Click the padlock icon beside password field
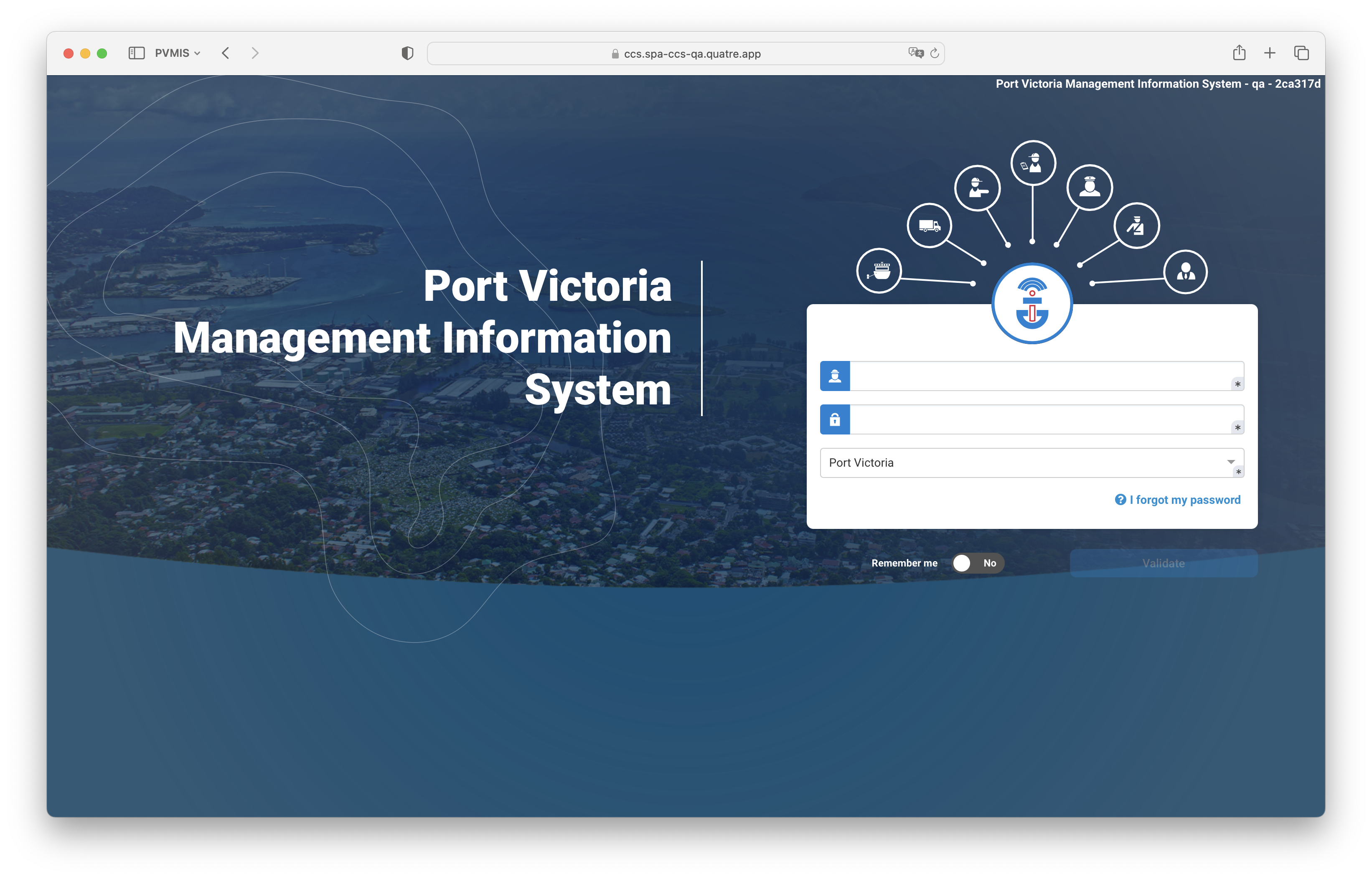The image size is (1372, 879). click(835, 419)
